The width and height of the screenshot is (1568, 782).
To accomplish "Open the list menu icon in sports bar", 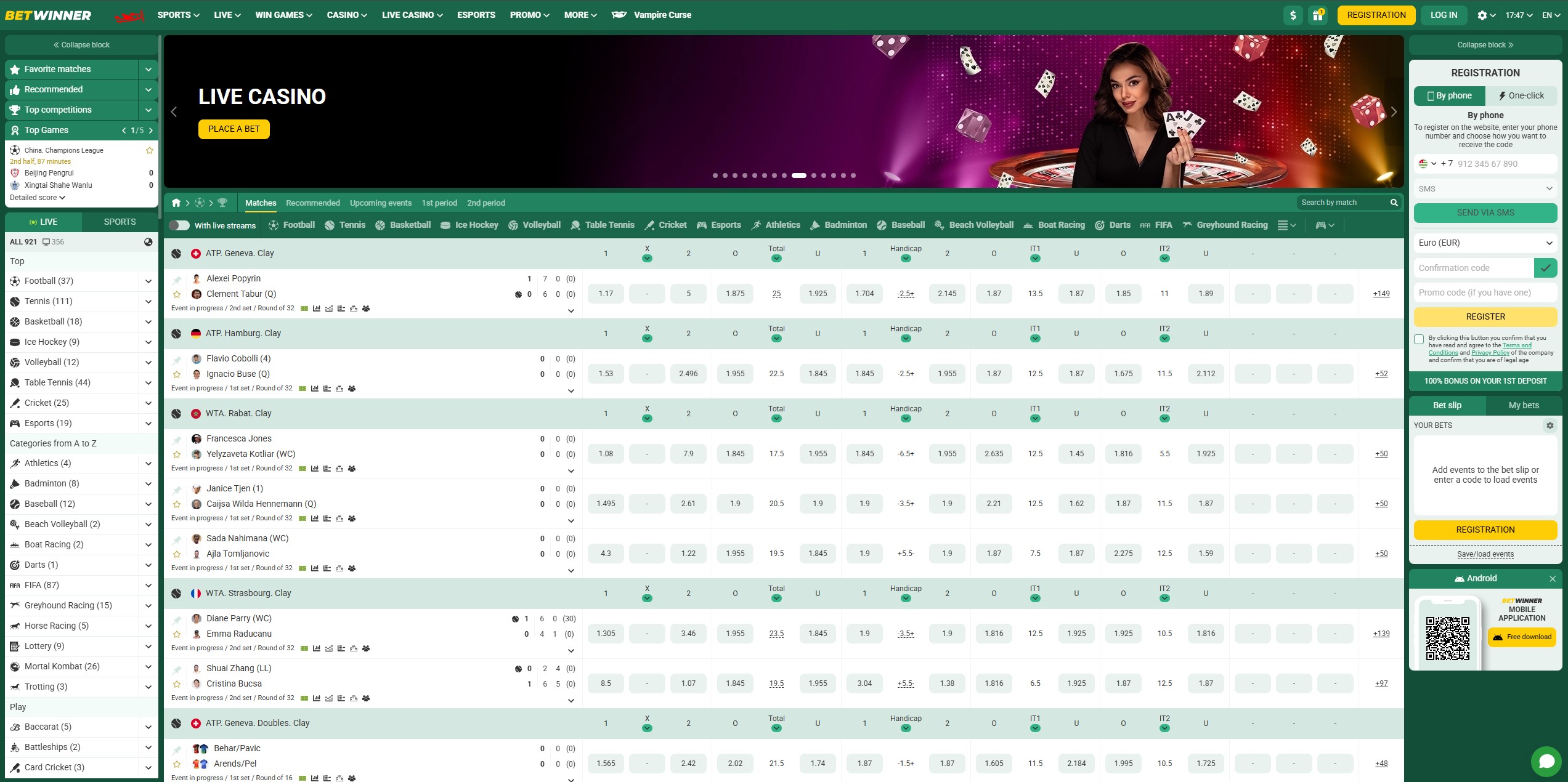I will tap(1286, 225).
